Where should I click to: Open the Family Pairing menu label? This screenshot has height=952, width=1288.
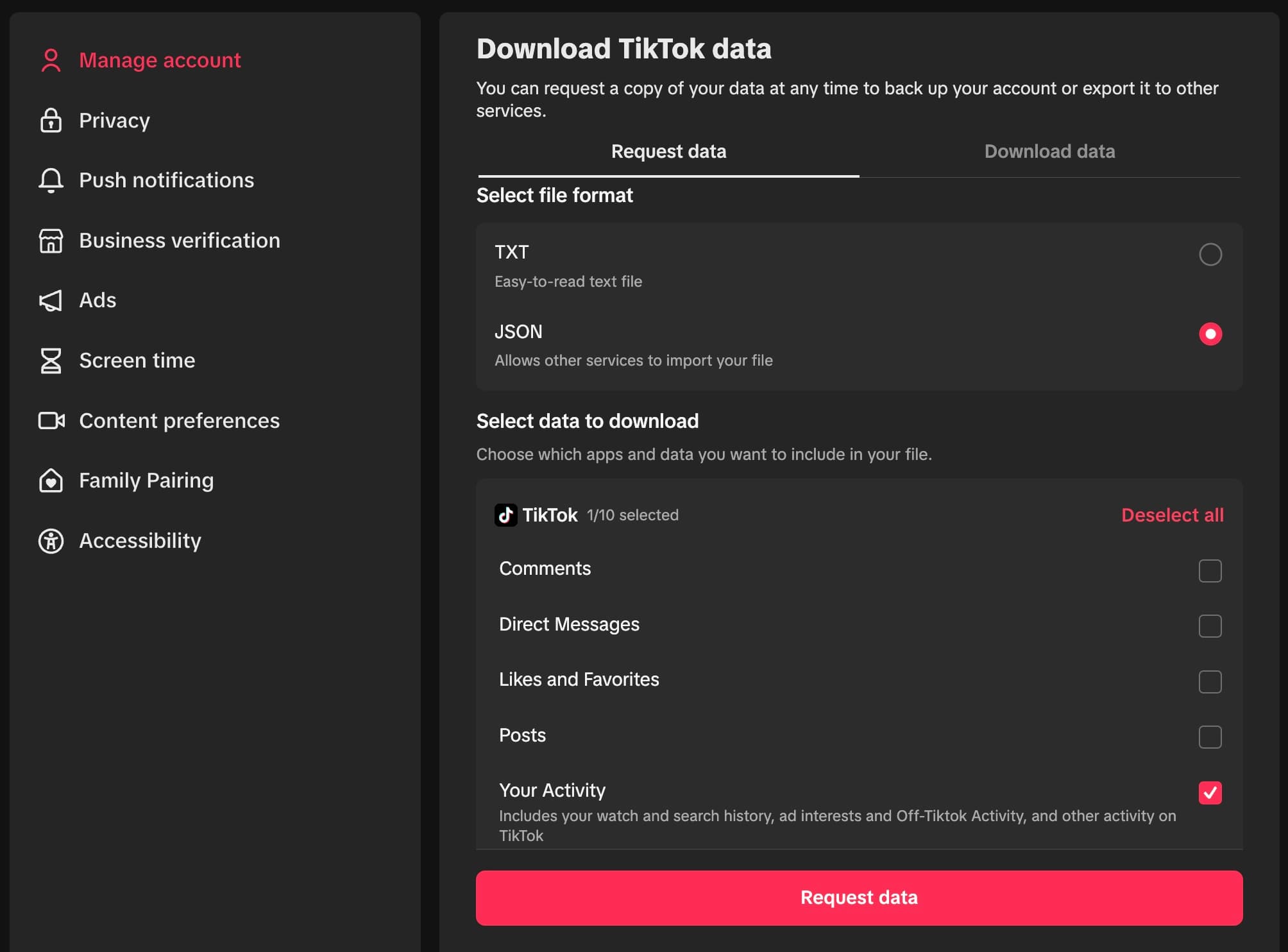(x=146, y=480)
